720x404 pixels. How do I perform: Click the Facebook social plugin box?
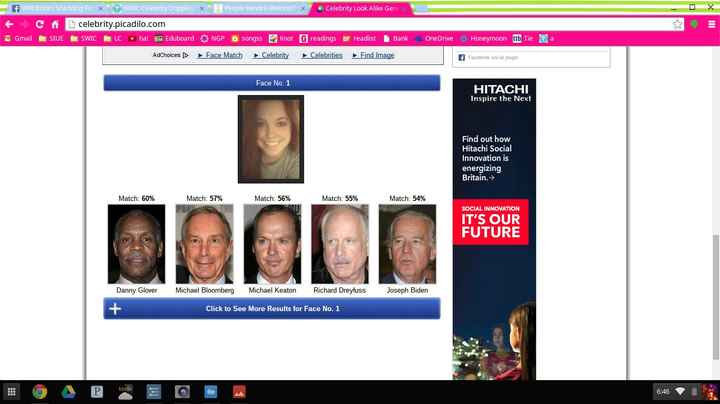click(531, 58)
